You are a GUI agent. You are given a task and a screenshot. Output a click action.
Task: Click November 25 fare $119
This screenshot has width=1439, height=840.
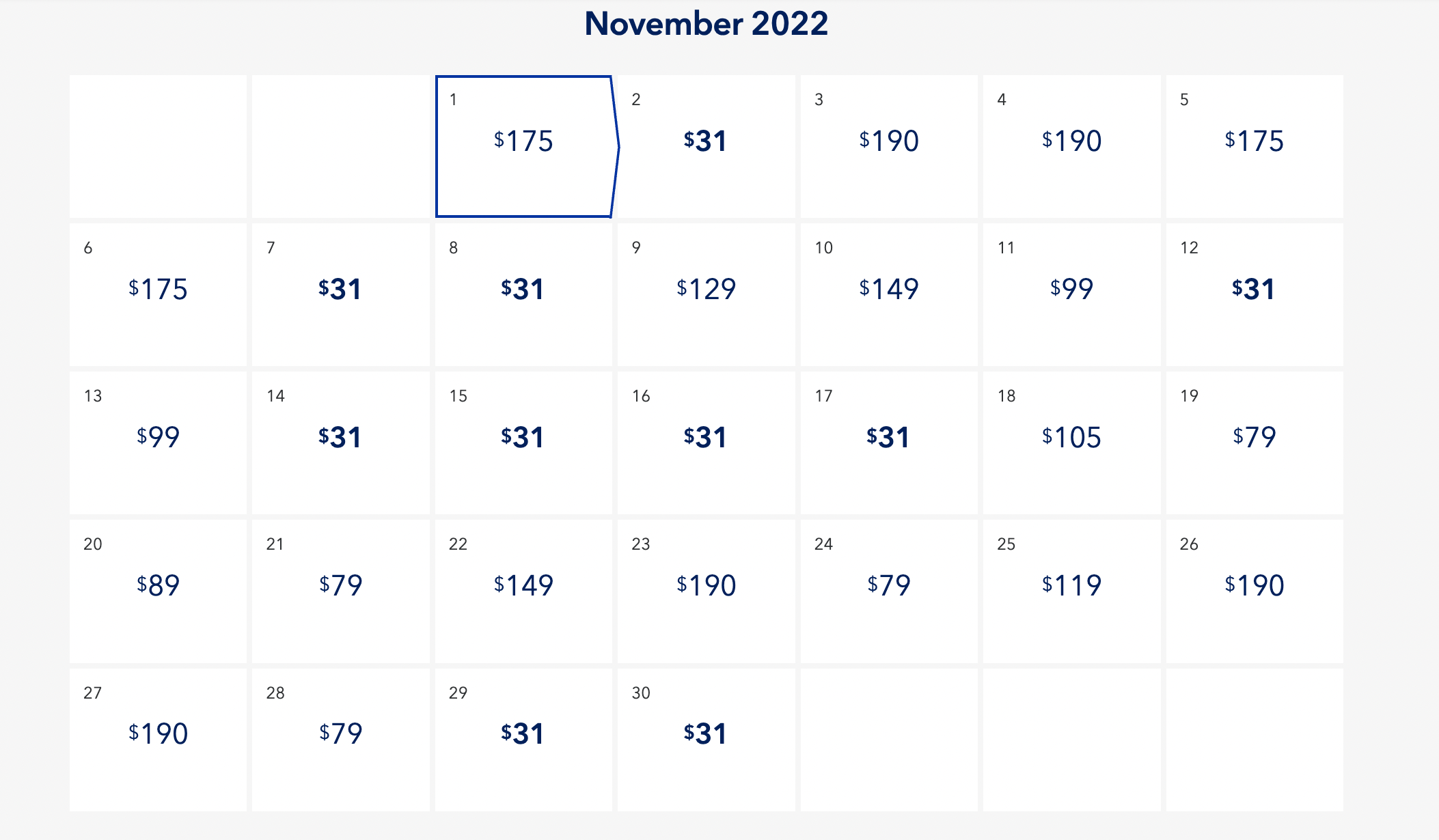point(1071,591)
